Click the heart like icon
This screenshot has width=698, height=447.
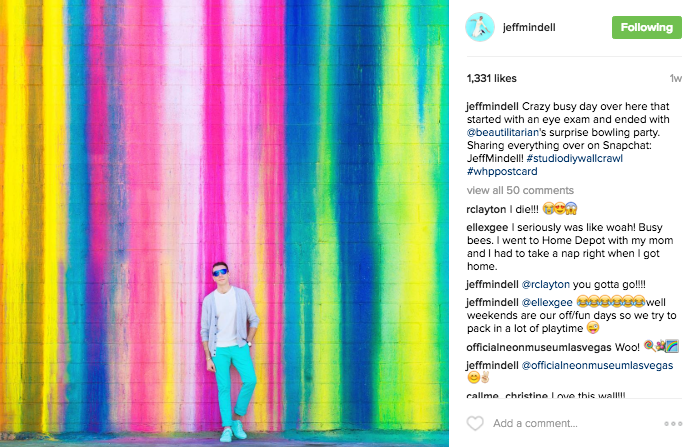[x=475, y=423]
